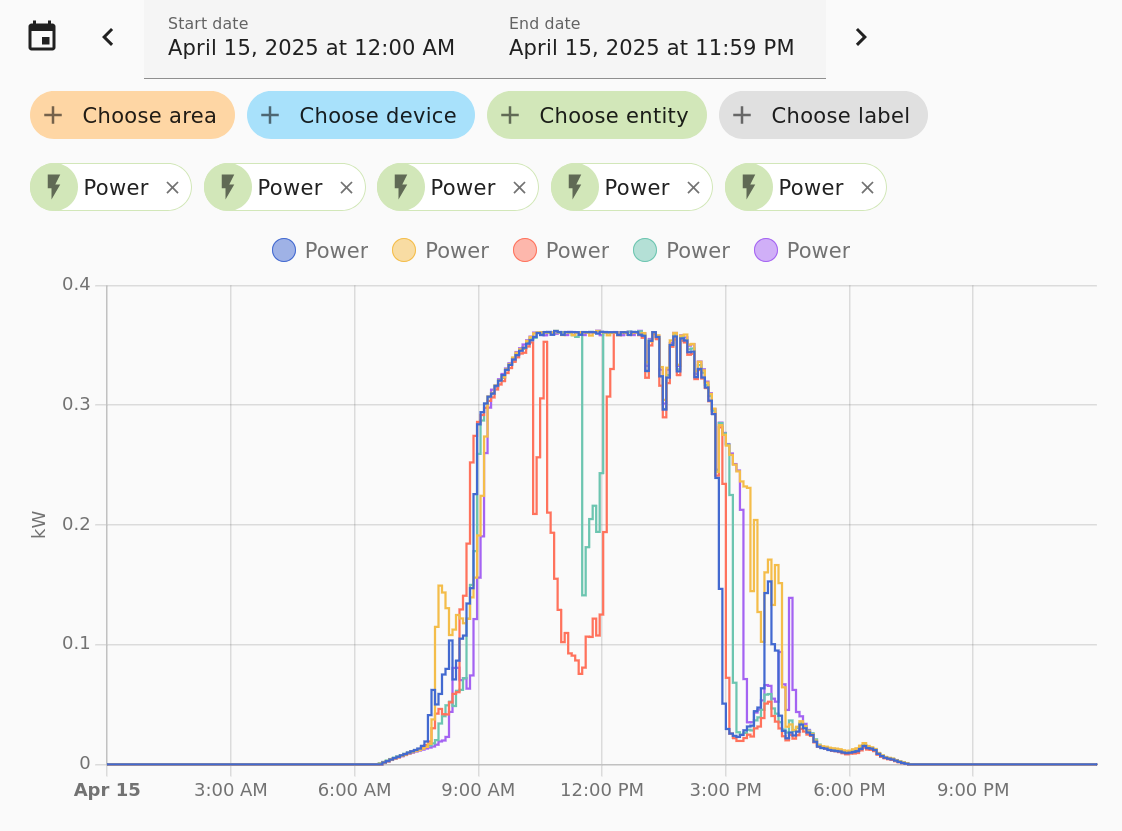Screen dimensions: 1122x831
Task: Remove the fourth Power entity chip
Action: [693, 187]
